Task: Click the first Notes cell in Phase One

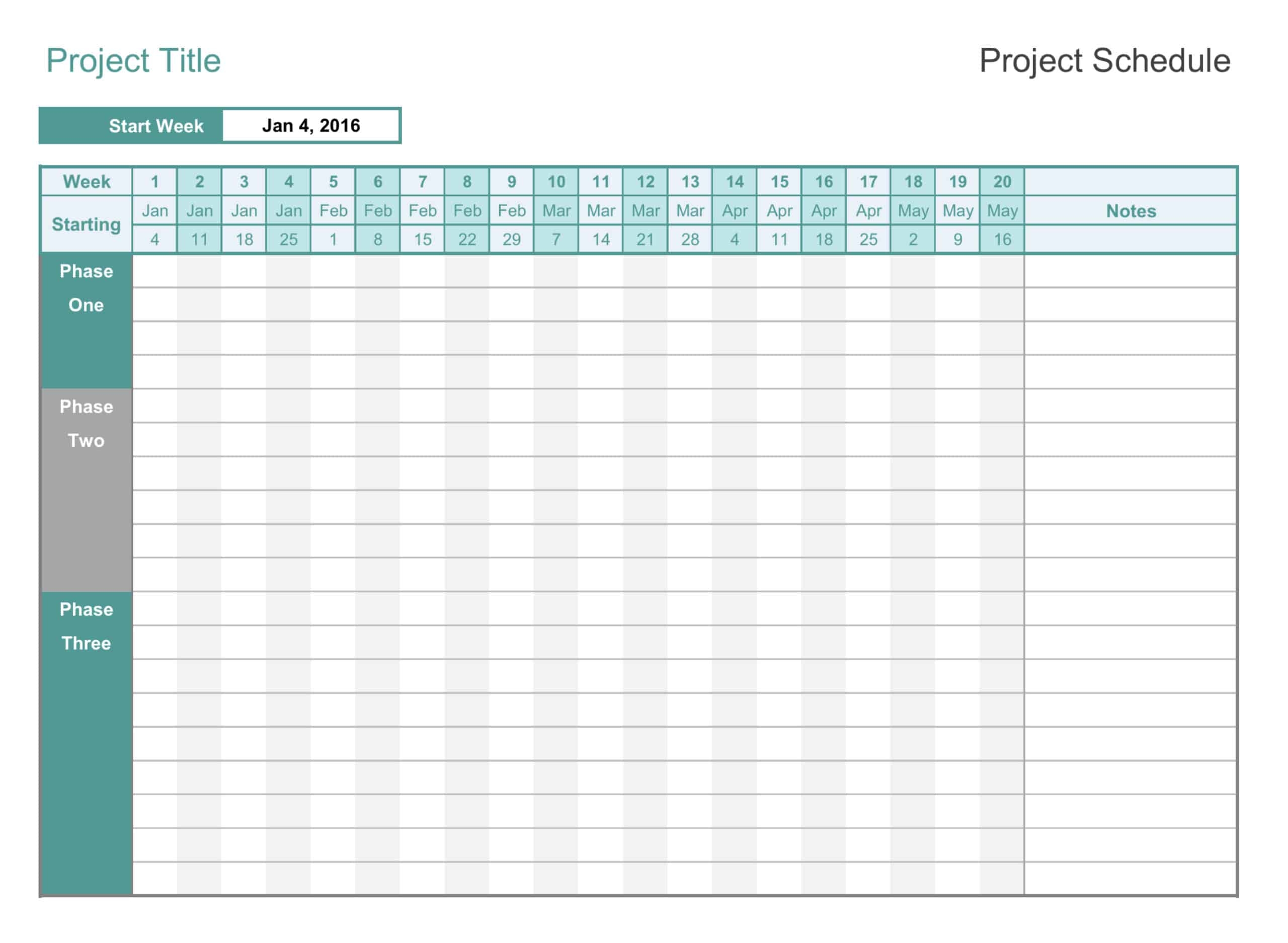Action: click(x=1131, y=271)
